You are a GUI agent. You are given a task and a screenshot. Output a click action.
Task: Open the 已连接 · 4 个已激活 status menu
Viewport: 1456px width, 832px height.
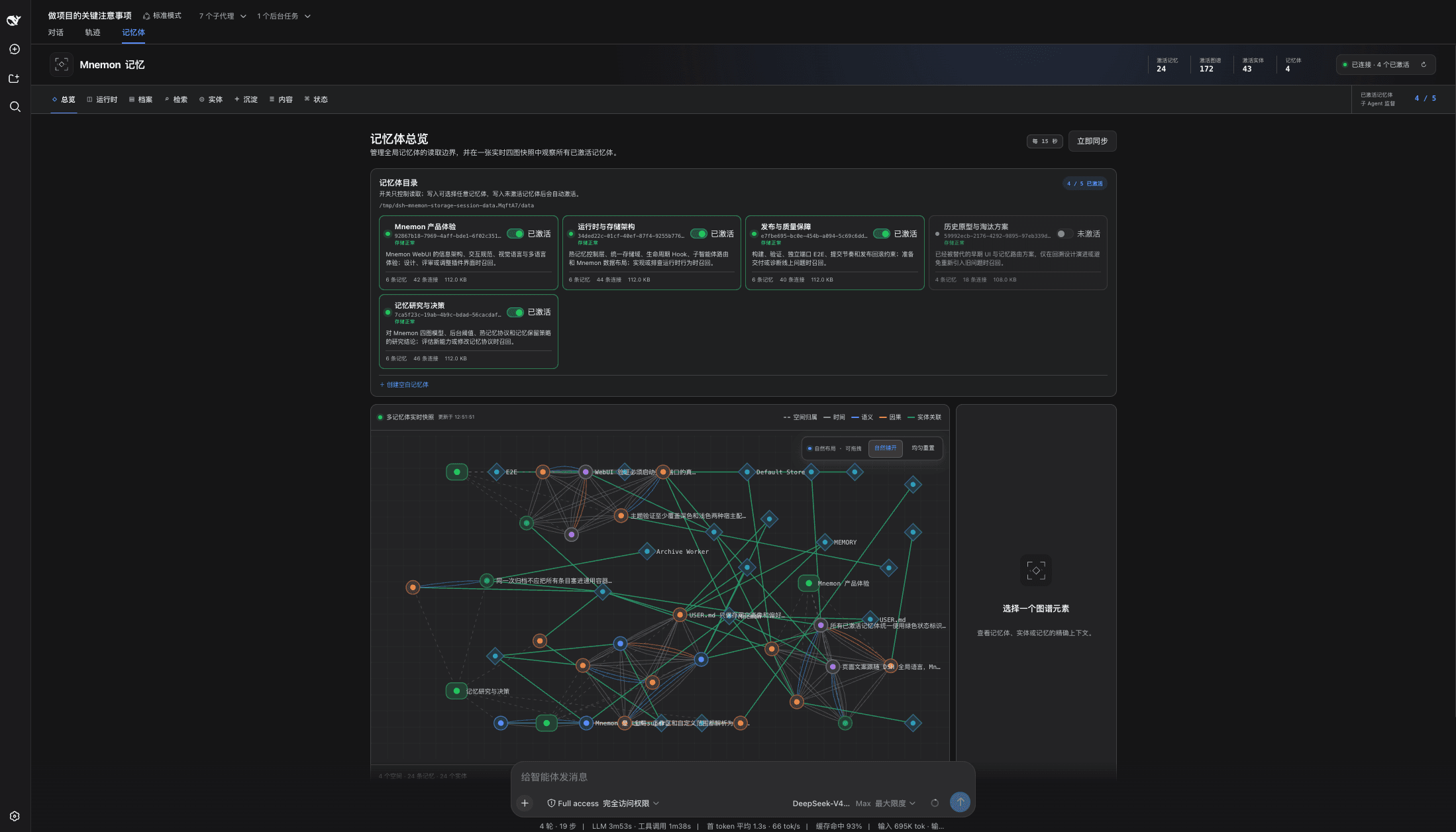[1385, 65]
